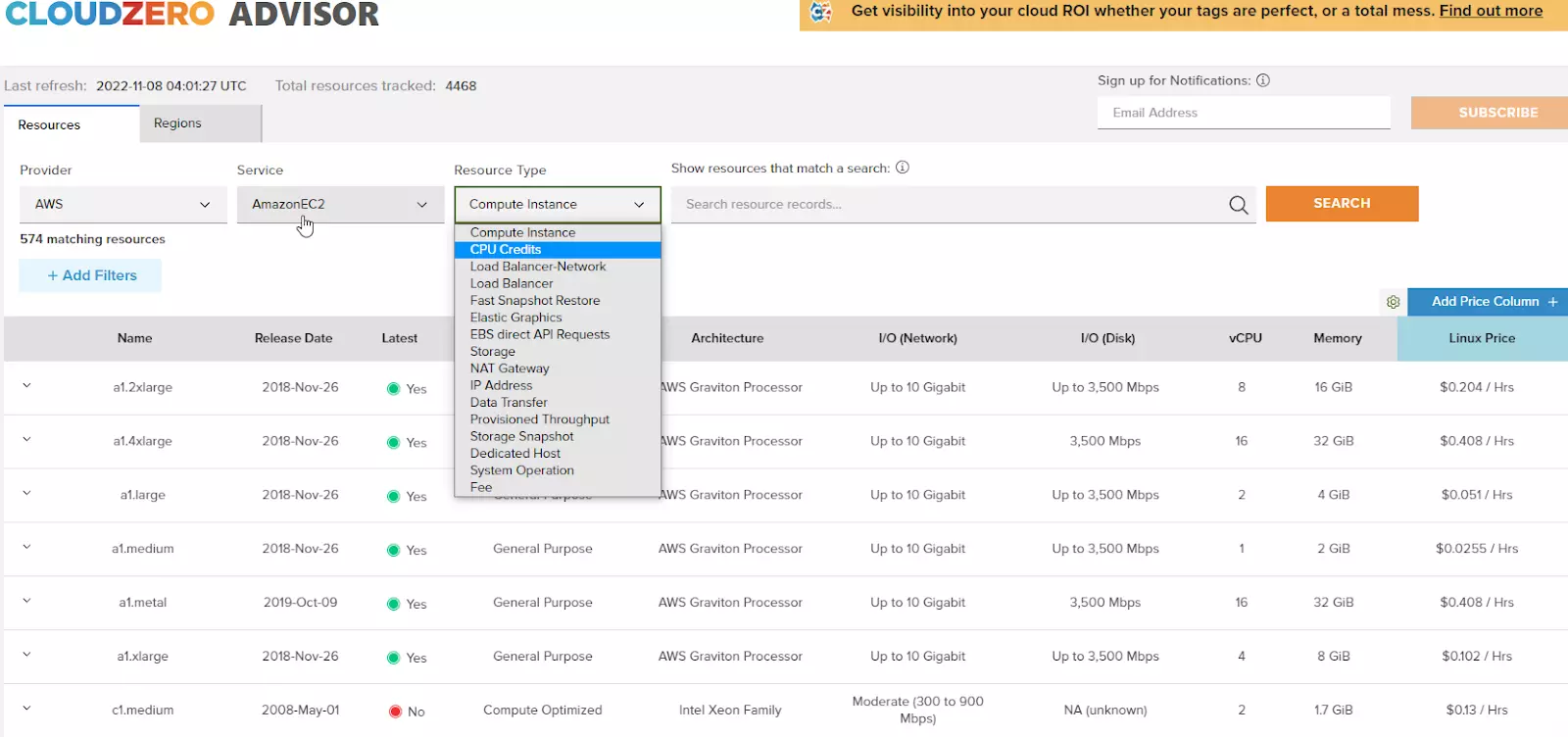Choose Load Balancer-Network option
The image size is (1568, 737).
[x=558, y=267]
